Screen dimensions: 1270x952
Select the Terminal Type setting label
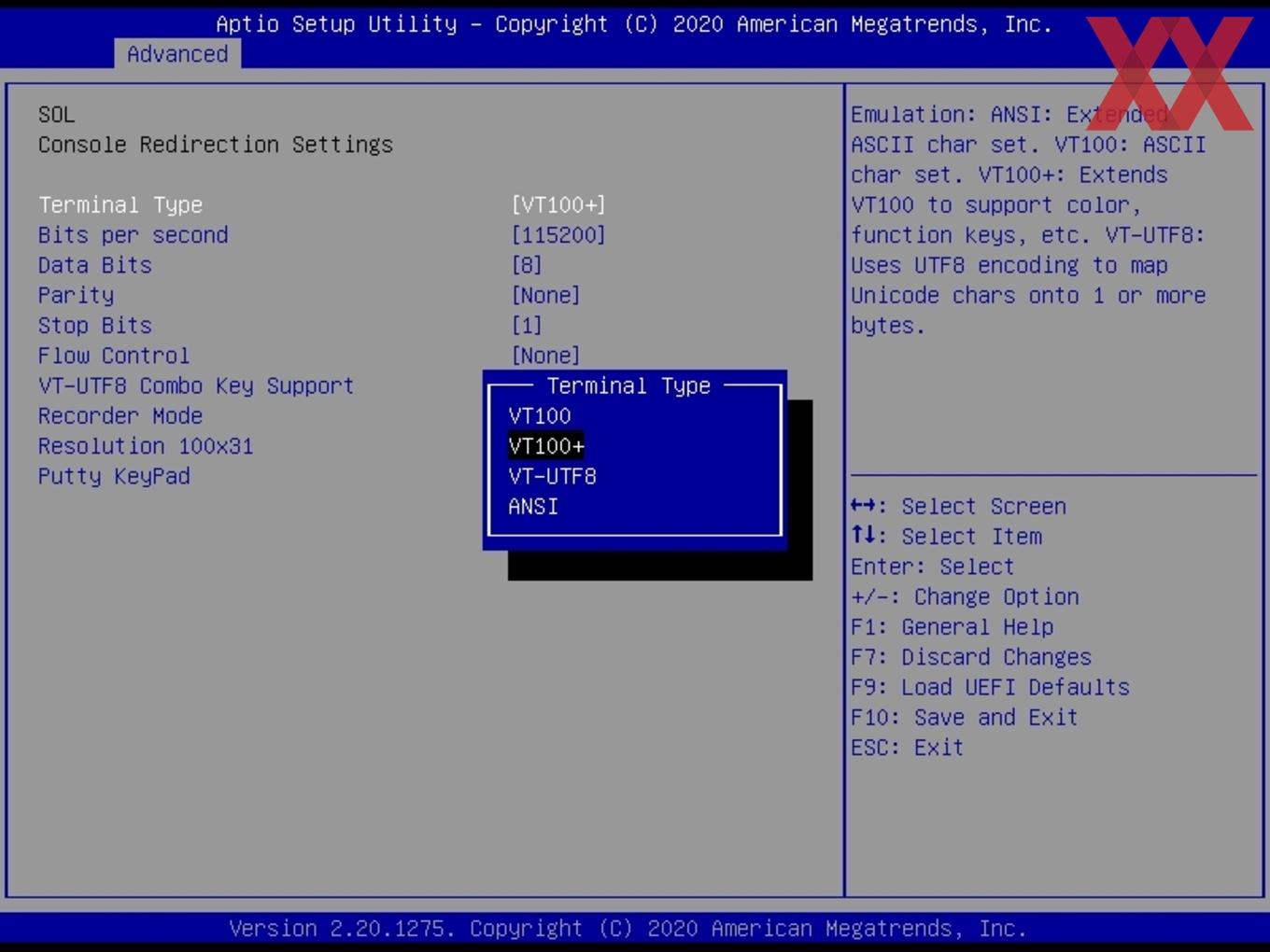pos(120,205)
